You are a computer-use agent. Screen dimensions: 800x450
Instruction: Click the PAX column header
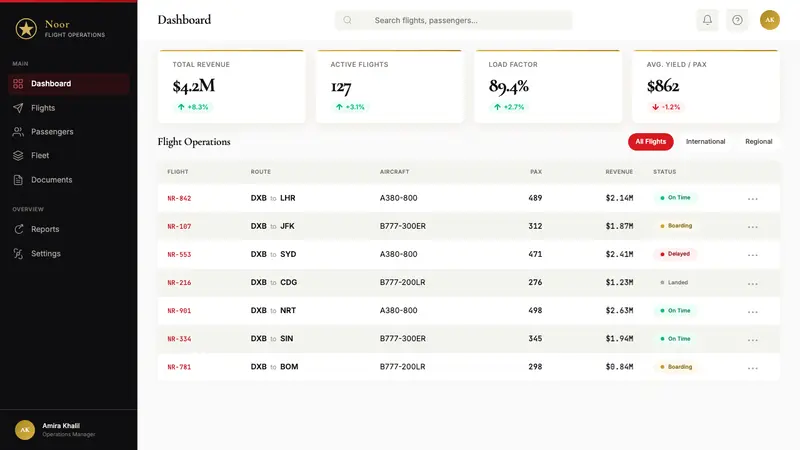(536, 172)
